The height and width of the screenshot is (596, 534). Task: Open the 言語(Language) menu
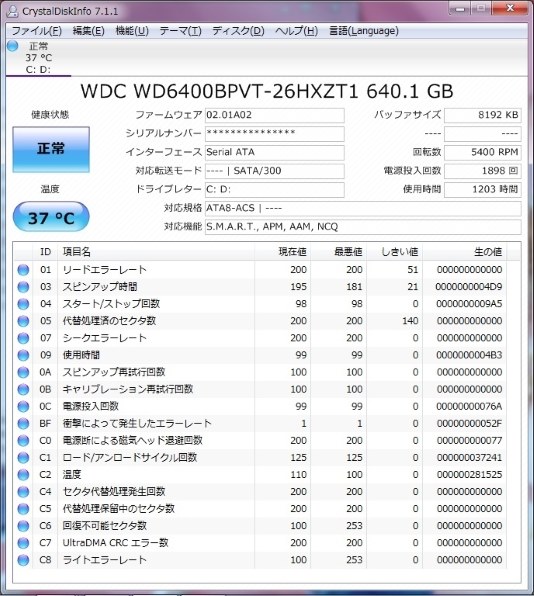pos(363,31)
